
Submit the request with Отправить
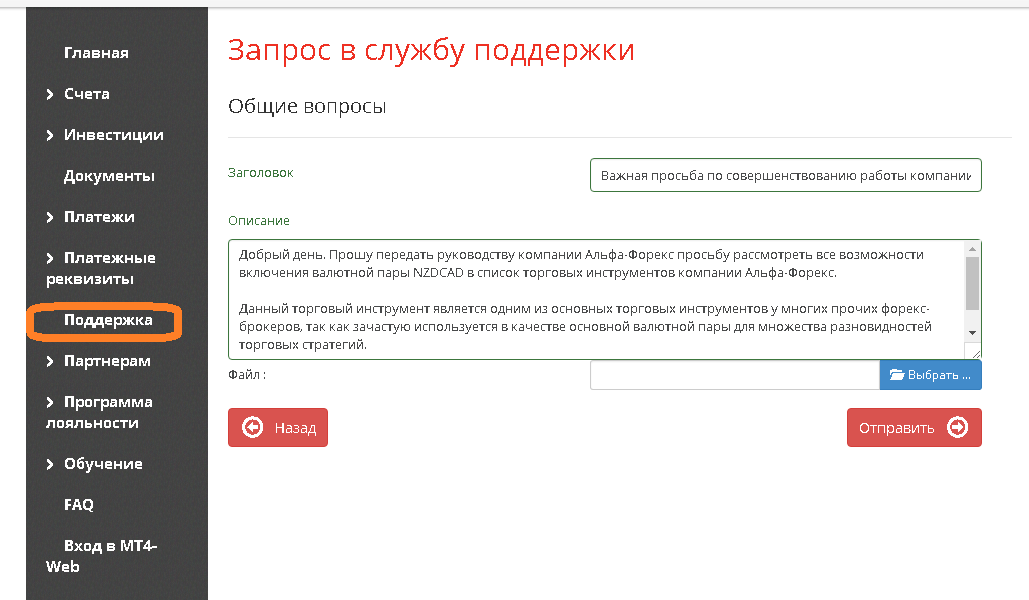click(914, 427)
